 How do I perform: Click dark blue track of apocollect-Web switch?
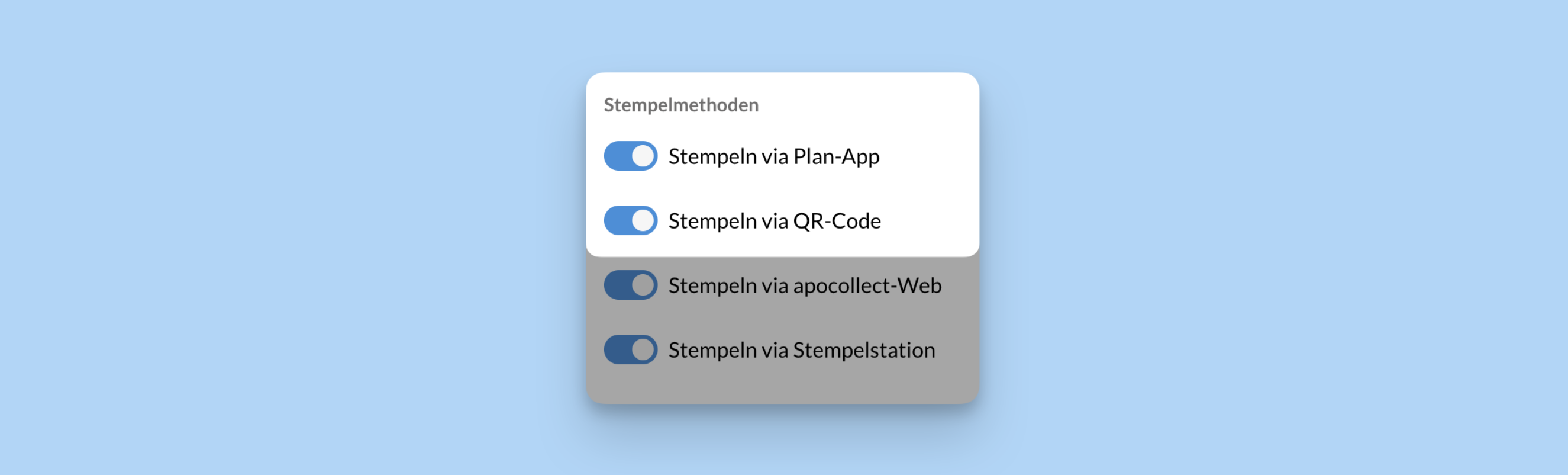(x=616, y=285)
